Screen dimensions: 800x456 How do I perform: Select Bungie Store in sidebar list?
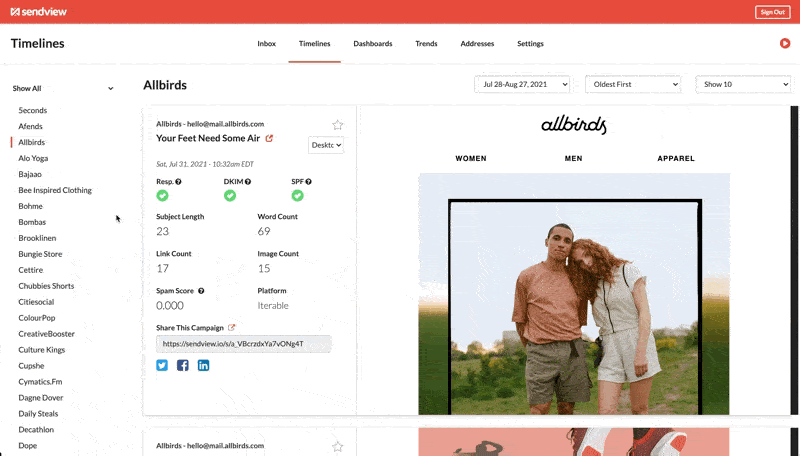[40, 254]
